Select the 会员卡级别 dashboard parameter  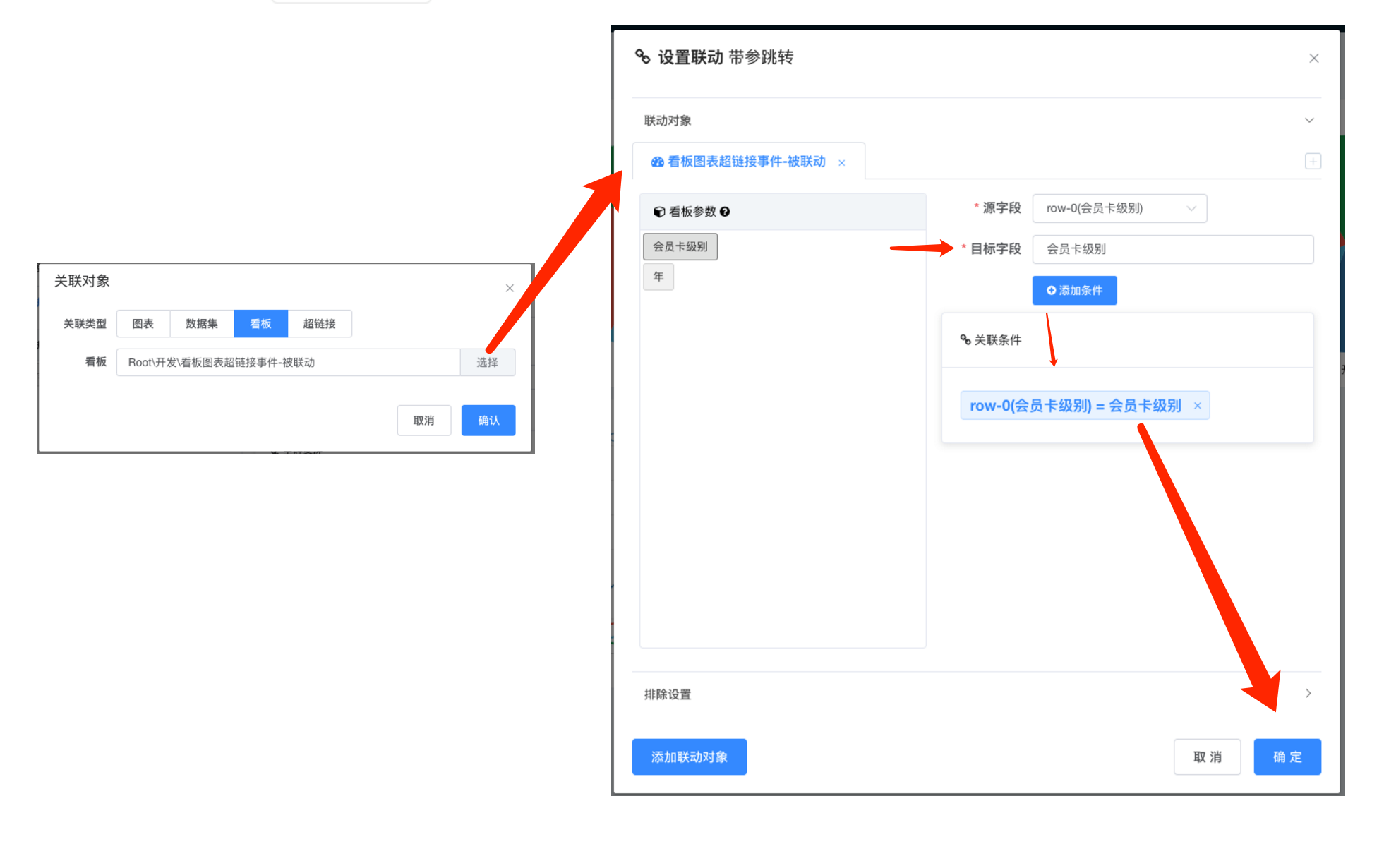click(680, 247)
